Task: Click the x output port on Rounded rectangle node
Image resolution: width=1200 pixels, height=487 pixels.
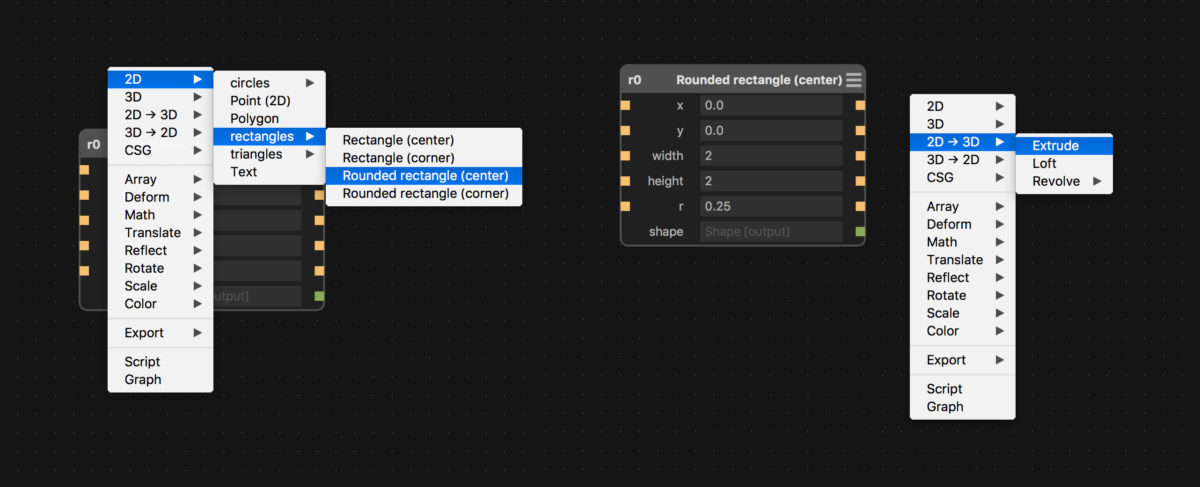Action: pyautogui.click(x=860, y=105)
